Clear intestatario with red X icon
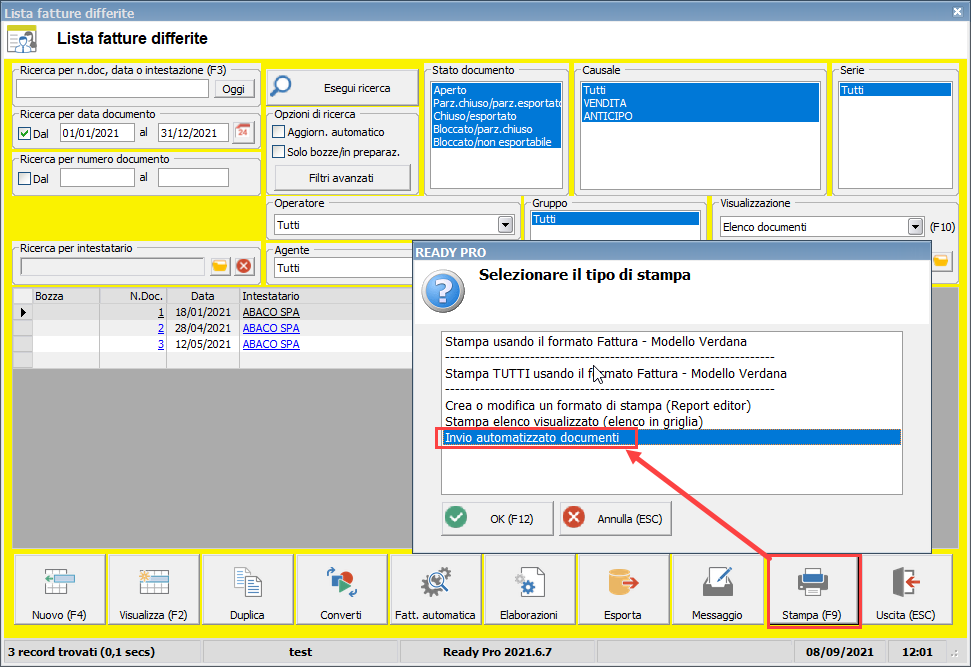Image resolution: width=971 pixels, height=667 pixels. 244,266
